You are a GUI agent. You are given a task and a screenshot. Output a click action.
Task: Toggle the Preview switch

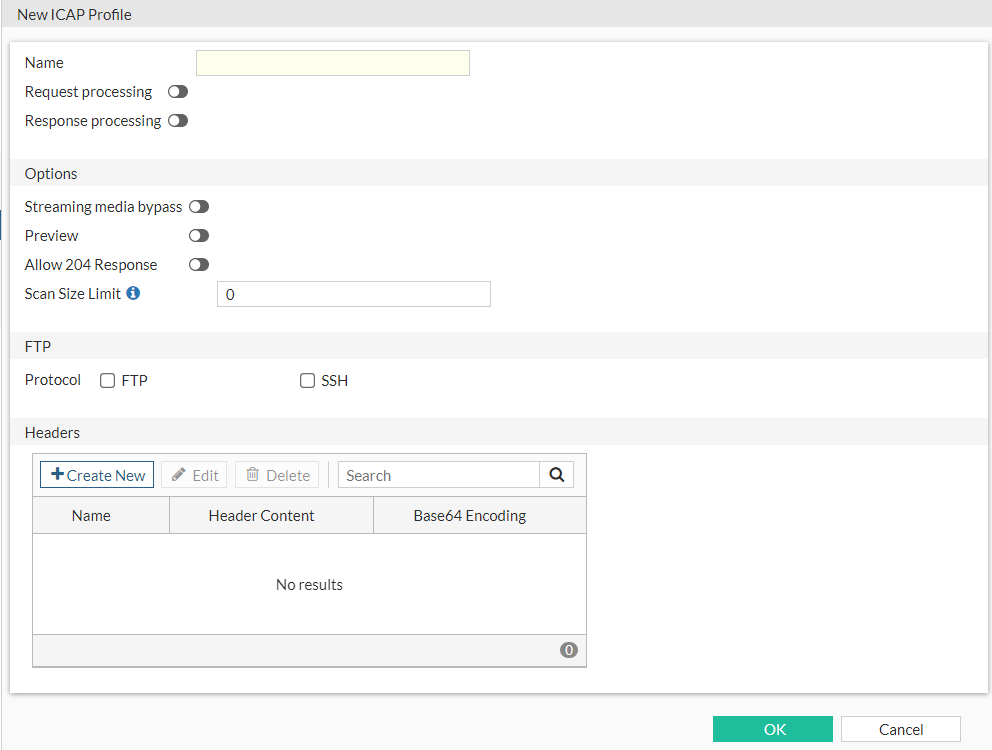(199, 236)
